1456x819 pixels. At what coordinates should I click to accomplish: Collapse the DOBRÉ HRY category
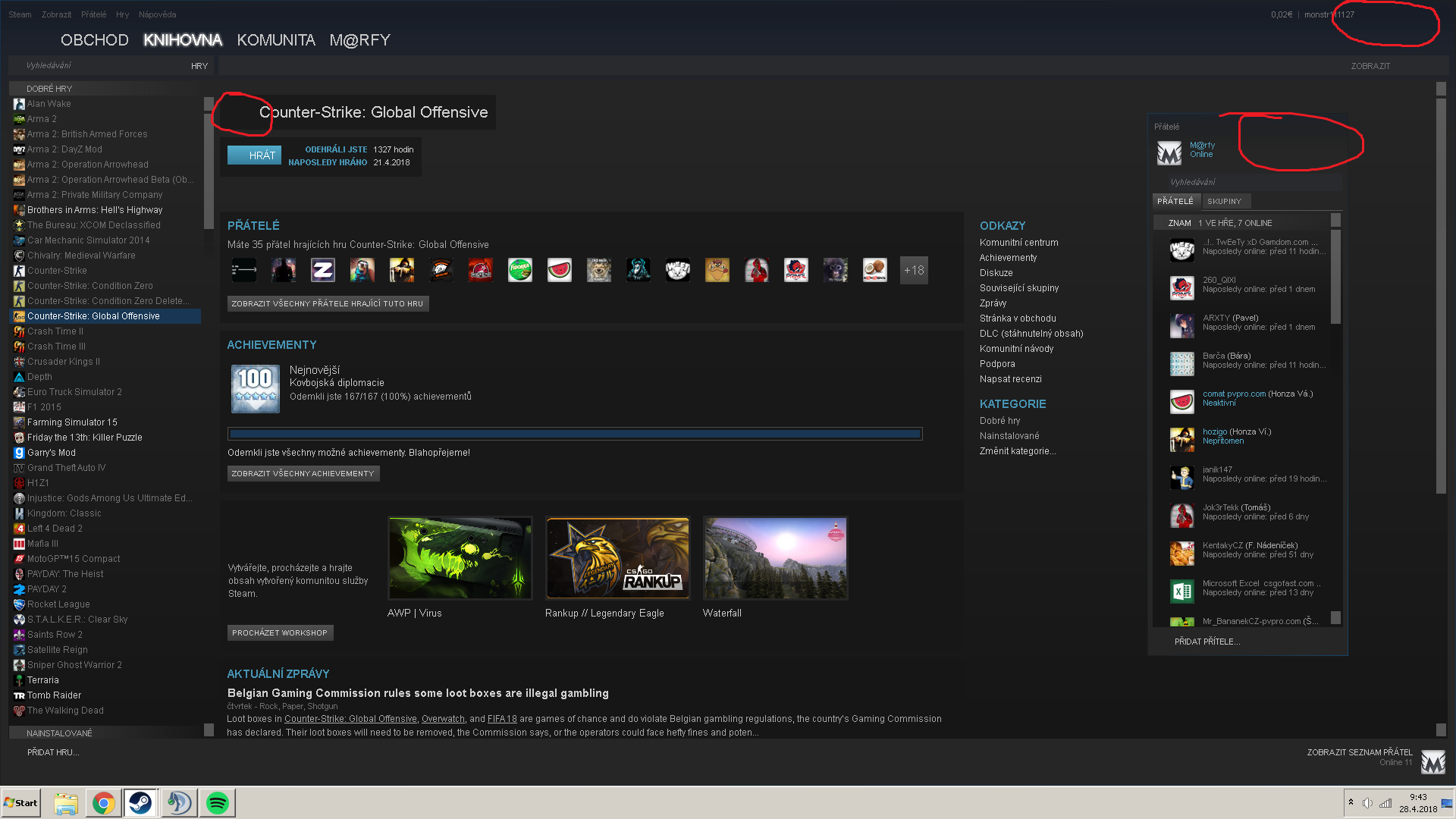(49, 89)
